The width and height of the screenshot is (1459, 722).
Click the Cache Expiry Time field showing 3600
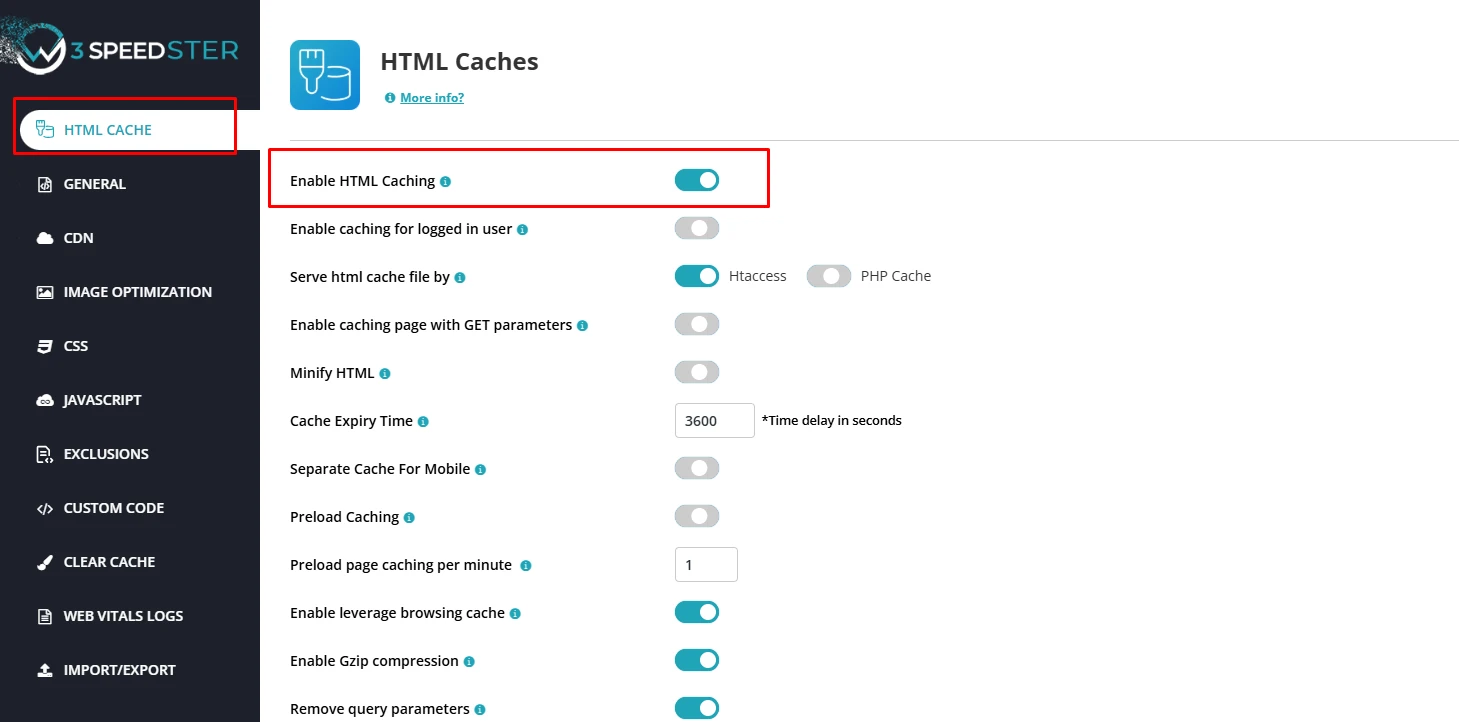[x=715, y=420]
